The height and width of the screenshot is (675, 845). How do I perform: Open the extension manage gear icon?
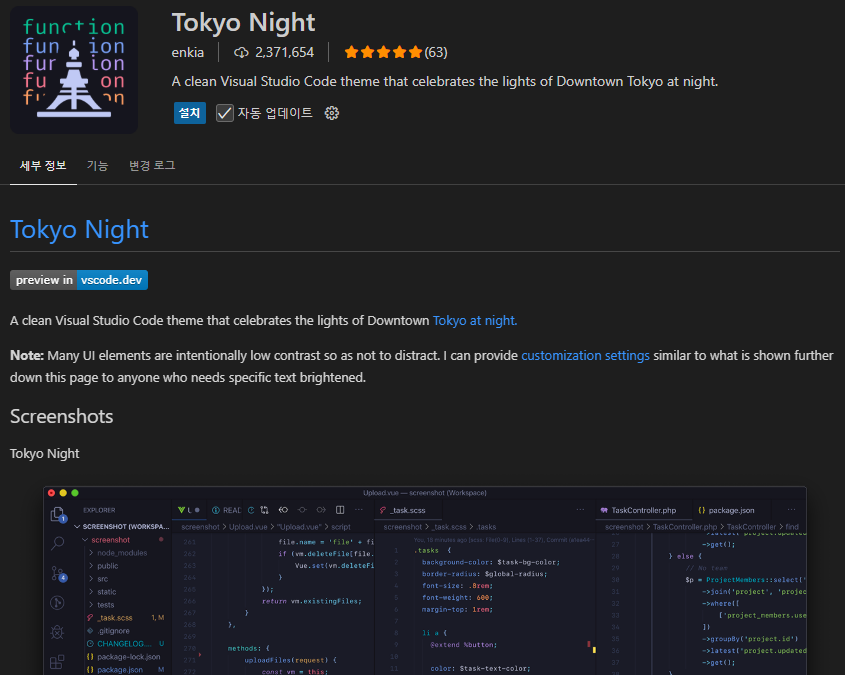pos(331,113)
